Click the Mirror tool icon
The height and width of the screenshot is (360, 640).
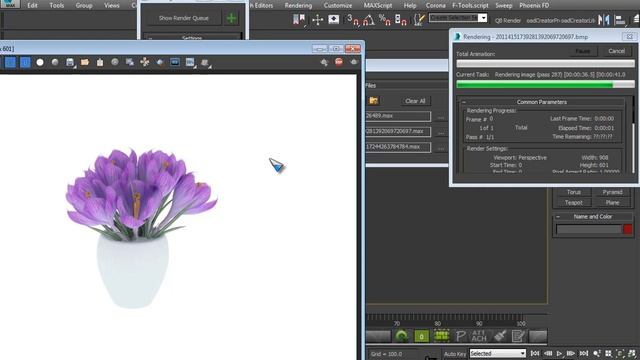coord(604,20)
